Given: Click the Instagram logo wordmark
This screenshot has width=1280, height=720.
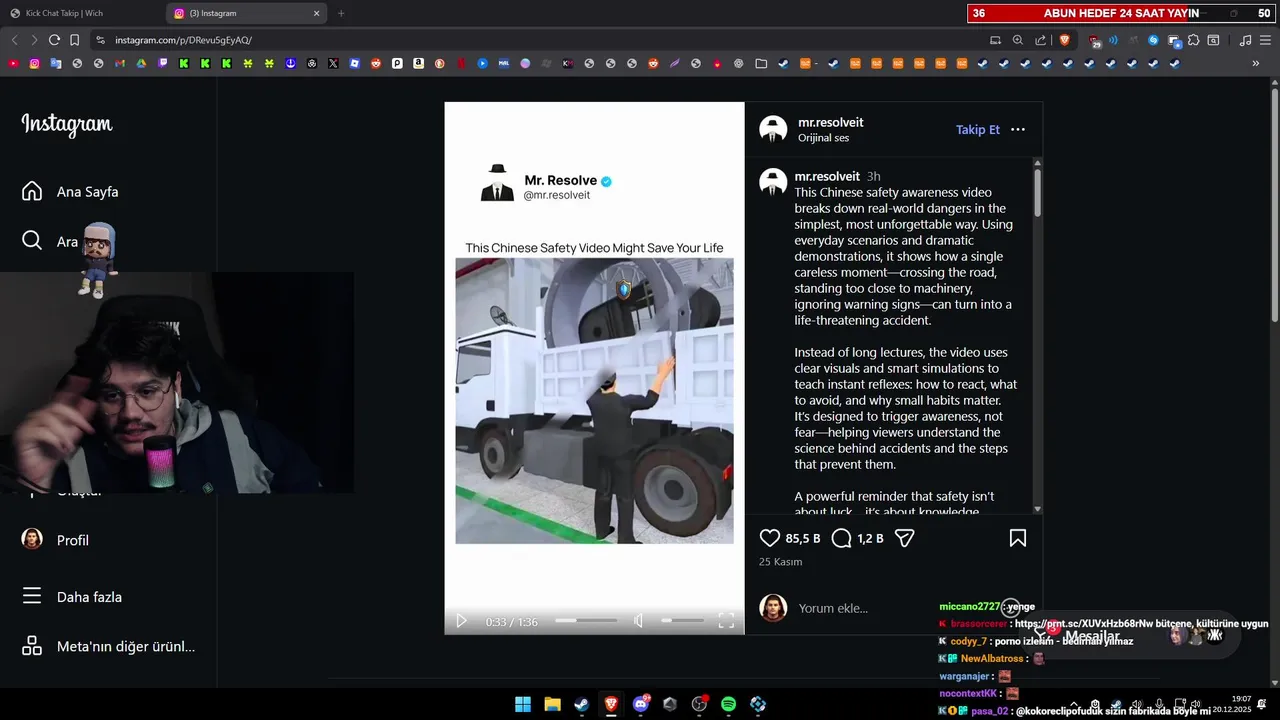Looking at the screenshot, I should point(67,125).
